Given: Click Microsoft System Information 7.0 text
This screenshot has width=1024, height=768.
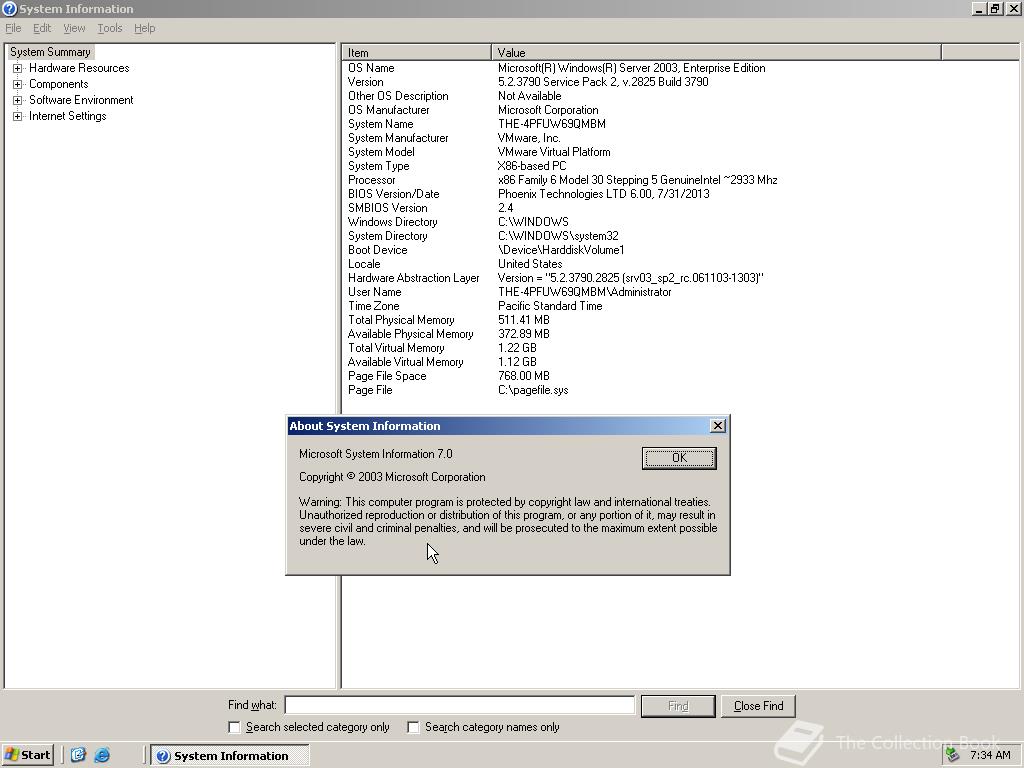Looking at the screenshot, I should (376, 454).
